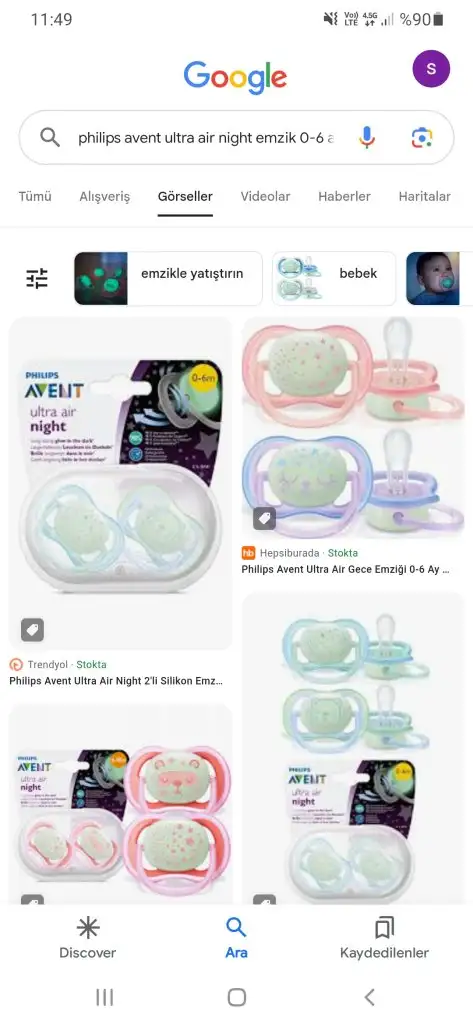Tap the voice search microphone icon
This screenshot has width=473, height=1024.
coord(367,138)
